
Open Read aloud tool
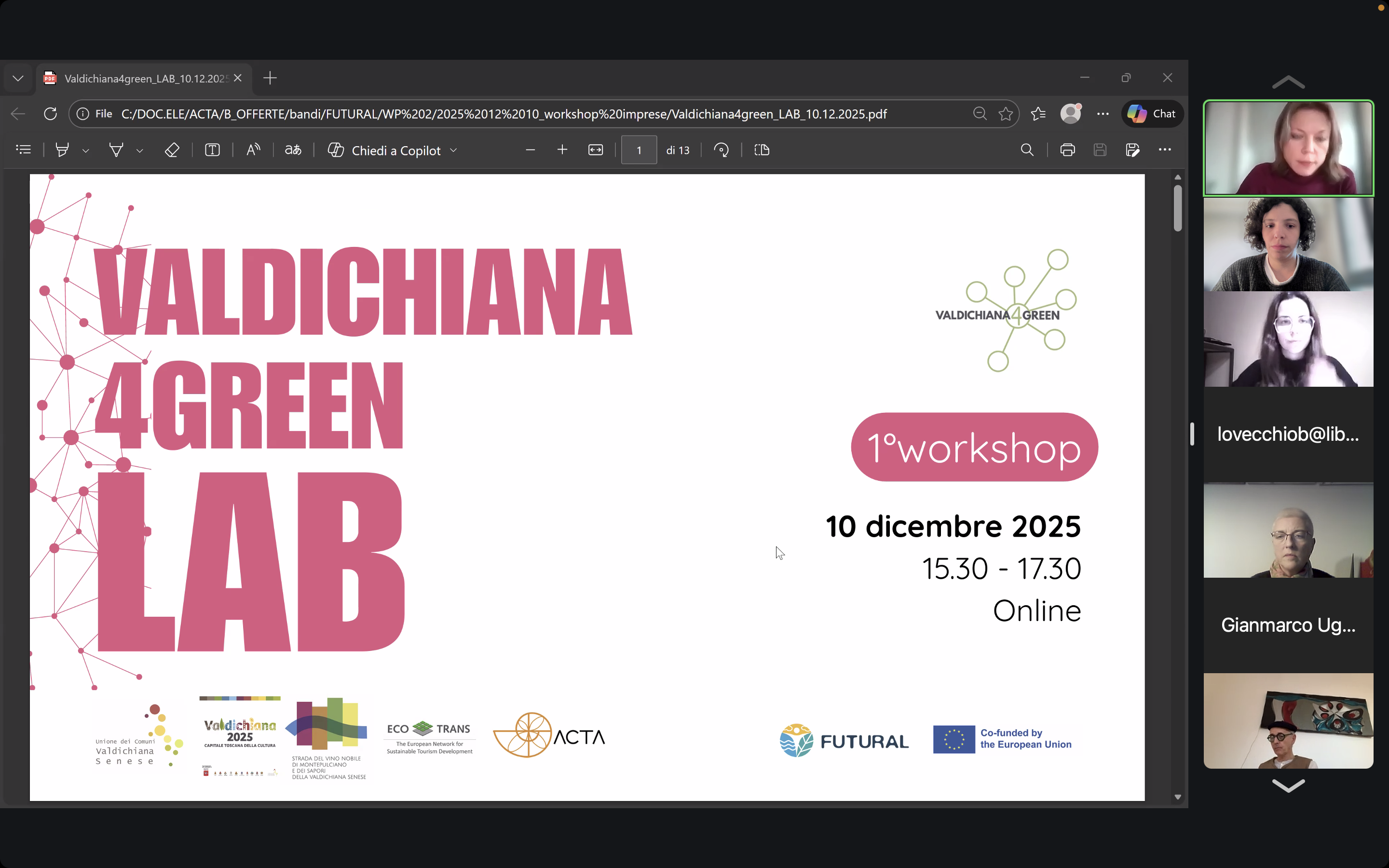(x=253, y=150)
